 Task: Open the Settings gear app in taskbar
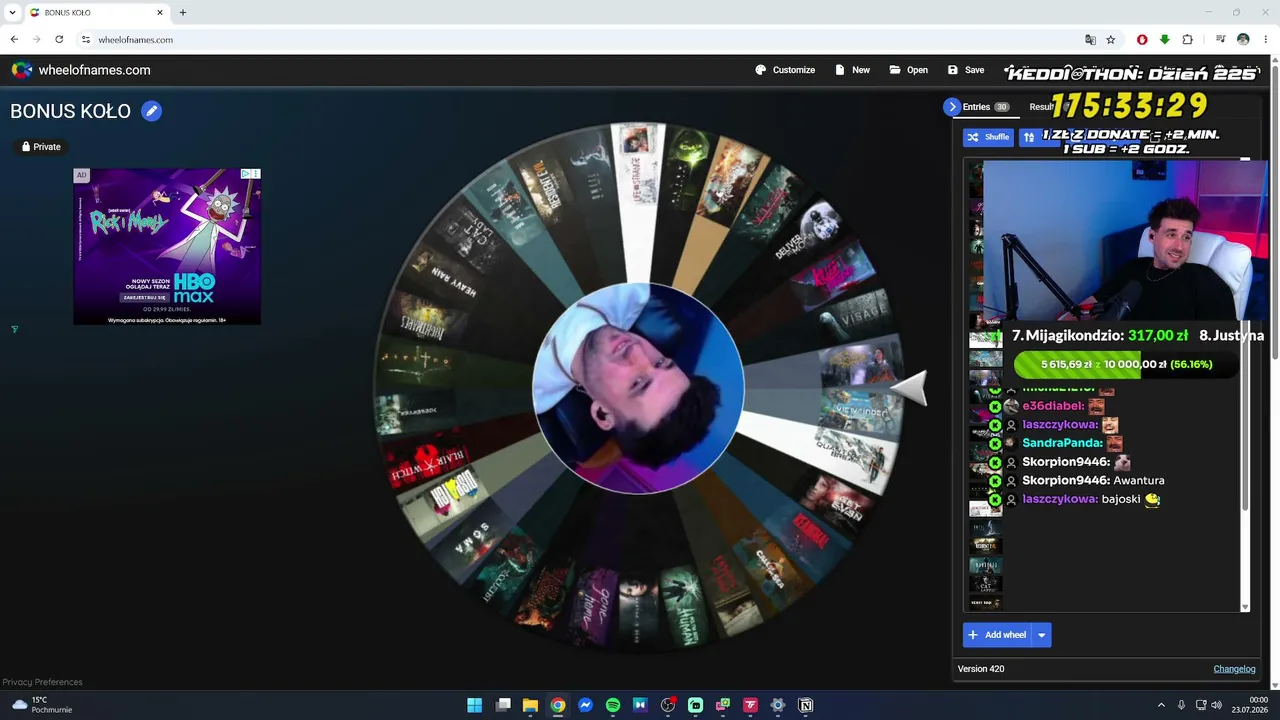pyautogui.click(x=778, y=705)
